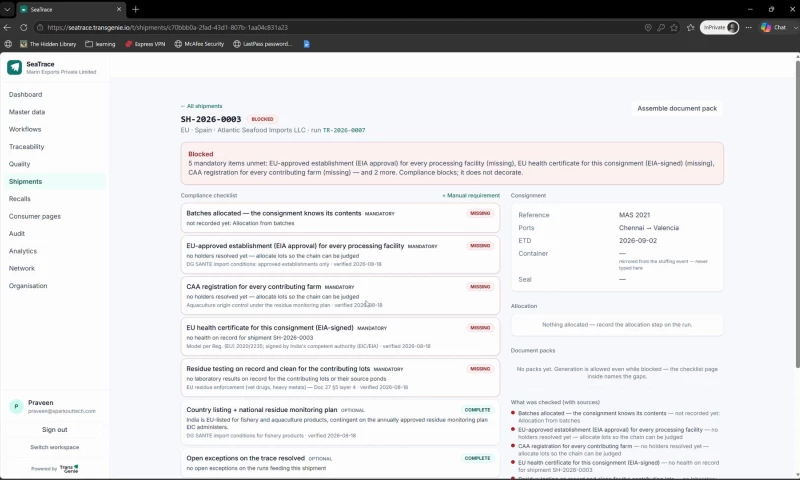Viewport: 800px width, 480px height.
Task: Click the password key icon in address bar
Action: tap(661, 28)
